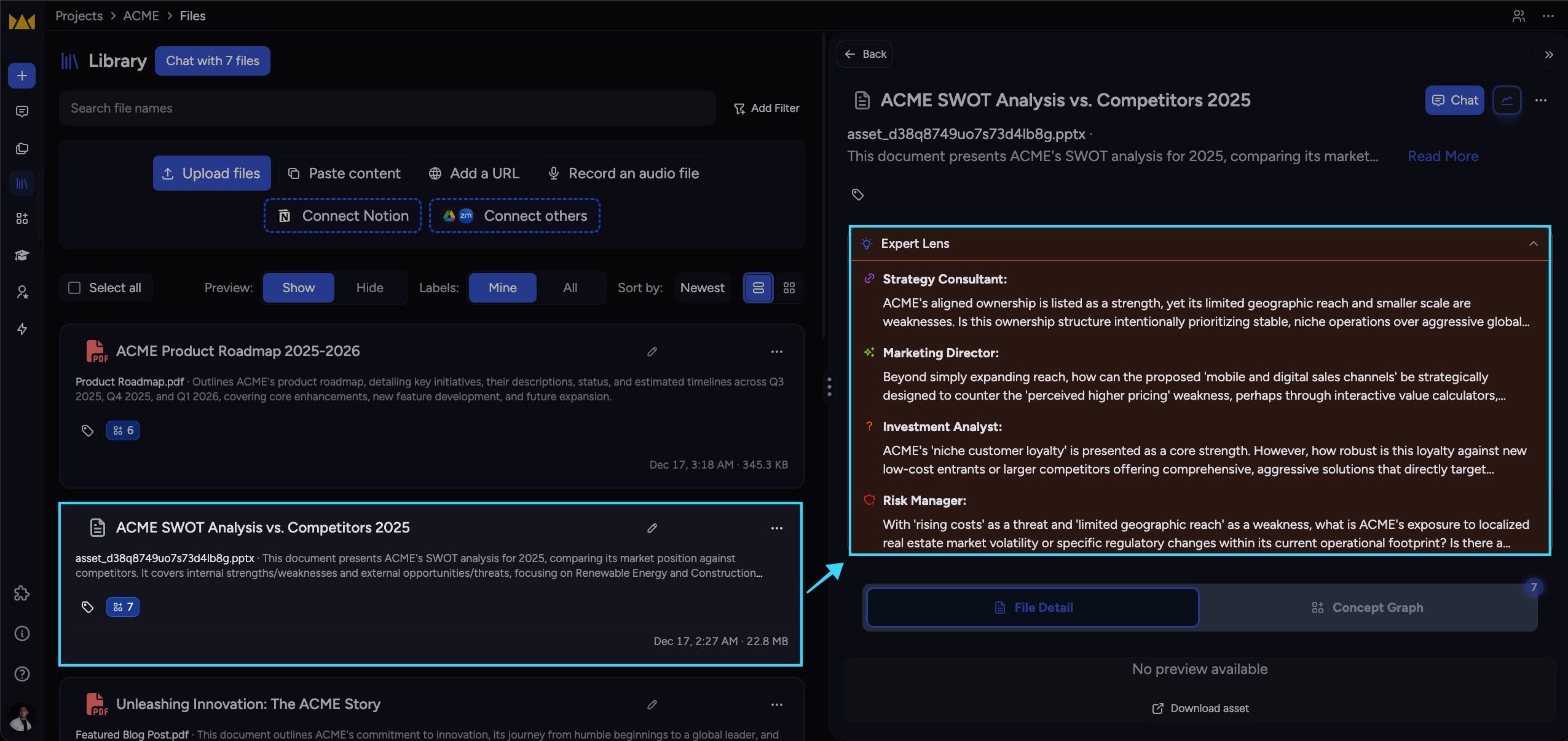
Task: Click the Connect others button
Action: point(514,216)
